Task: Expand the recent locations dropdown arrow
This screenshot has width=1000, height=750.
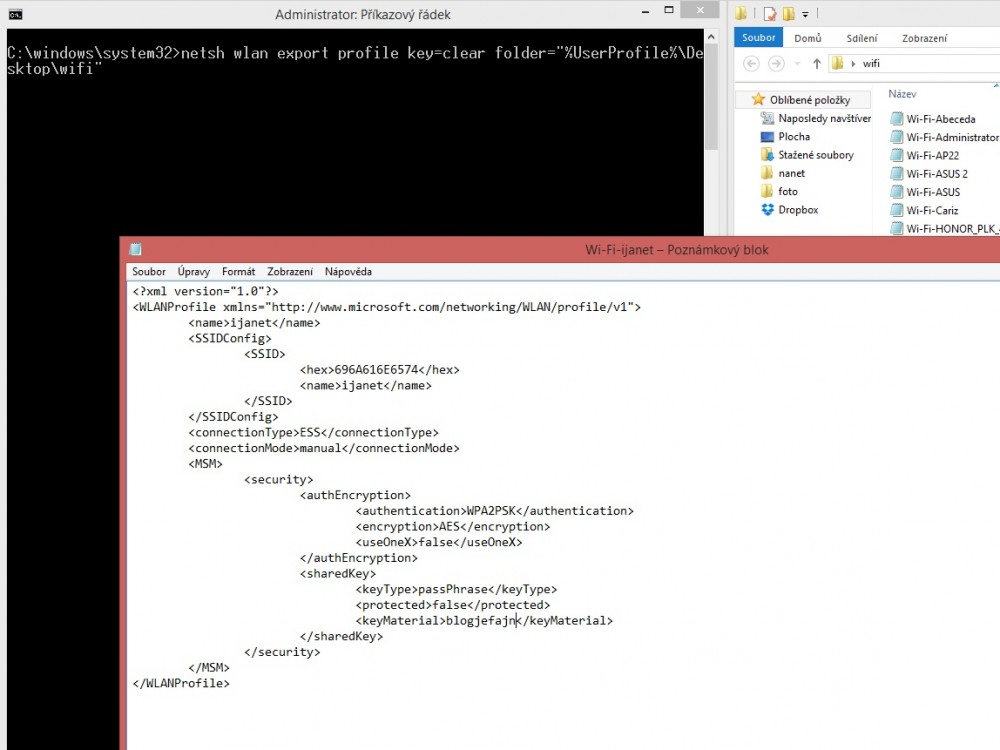Action: tap(798, 63)
